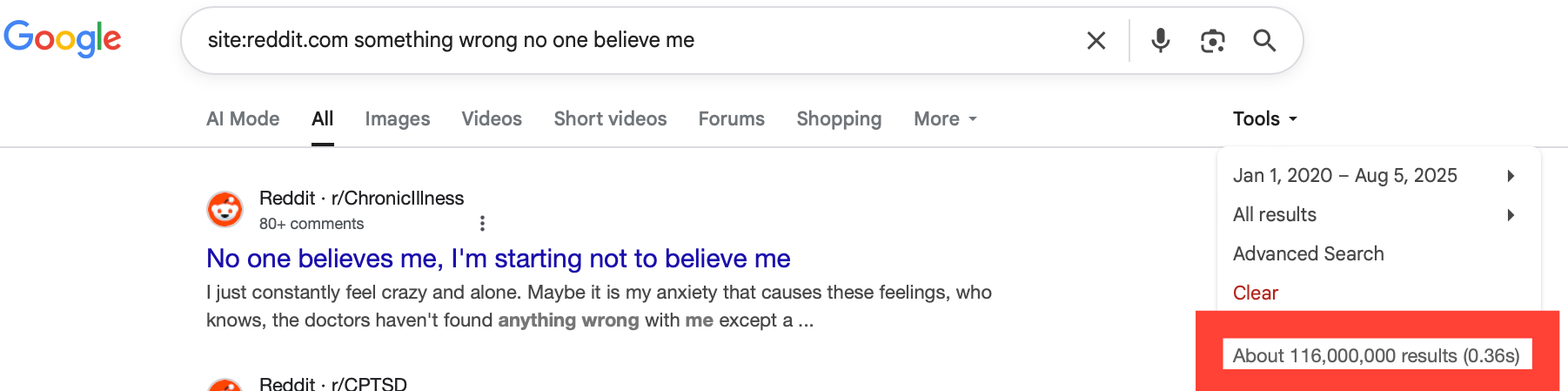The image size is (1568, 391).
Task: Toggle the Tools dropdown
Action: coord(1264,118)
